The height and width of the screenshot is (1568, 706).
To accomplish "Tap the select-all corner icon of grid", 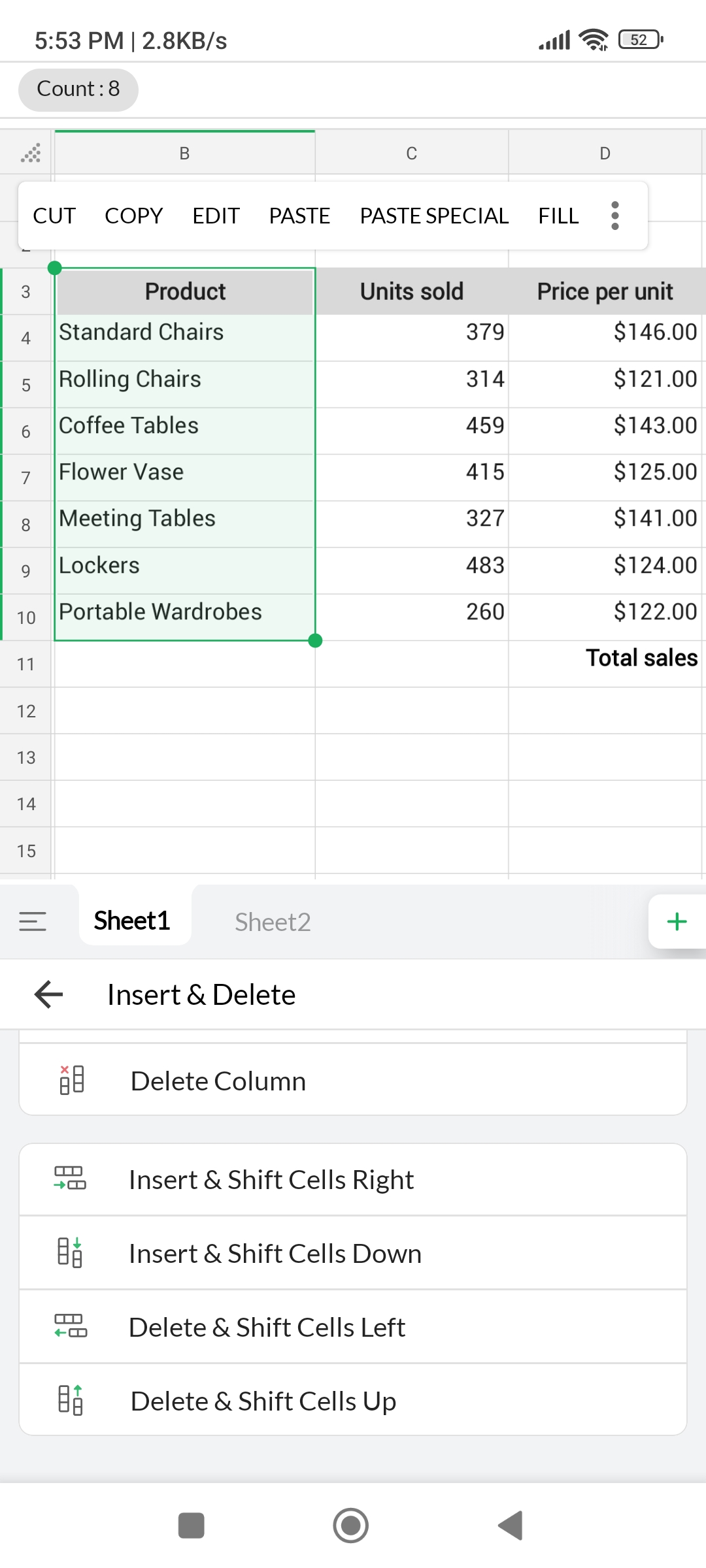I will pyautogui.click(x=30, y=154).
